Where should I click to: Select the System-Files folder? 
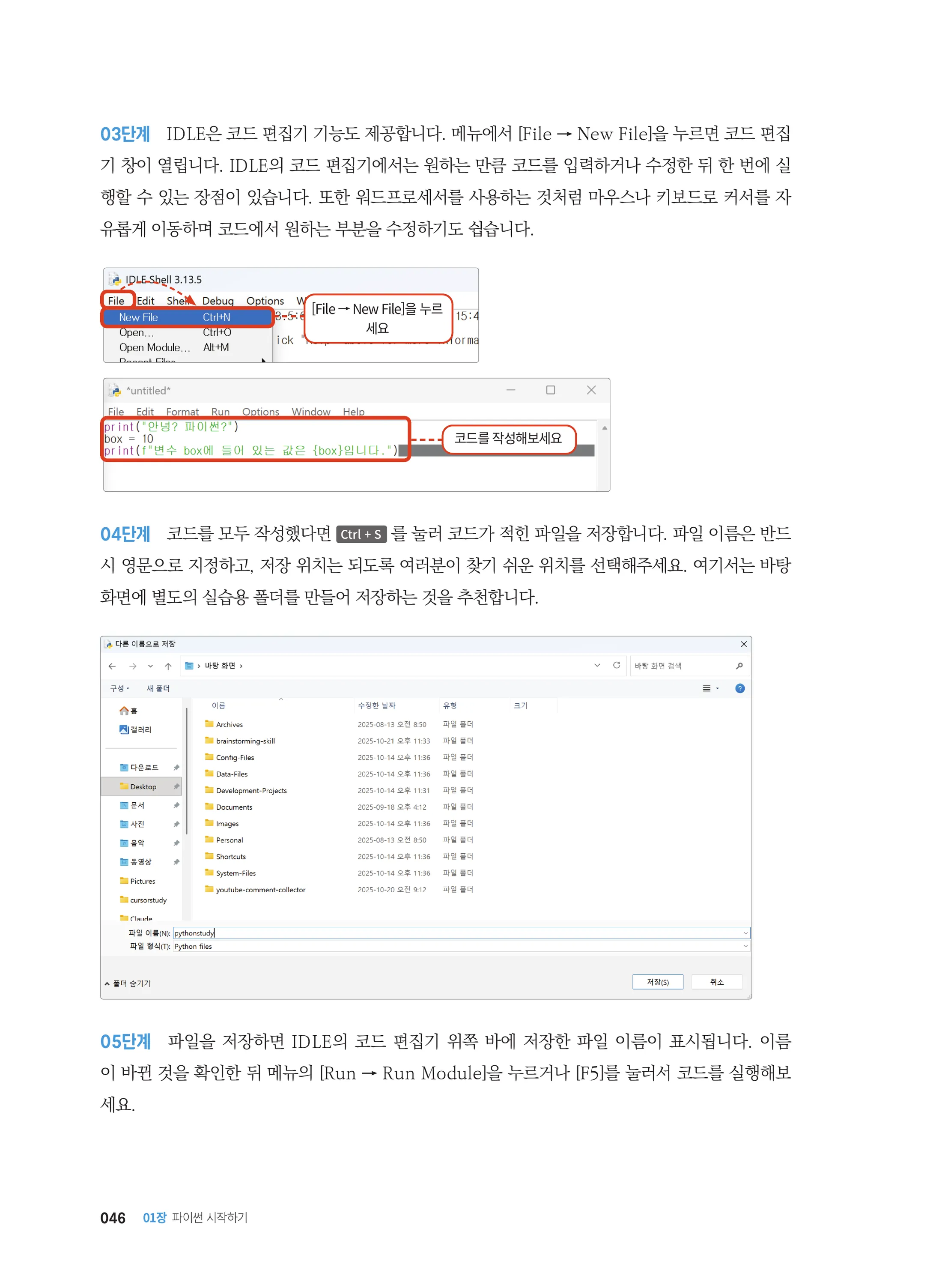(235, 873)
